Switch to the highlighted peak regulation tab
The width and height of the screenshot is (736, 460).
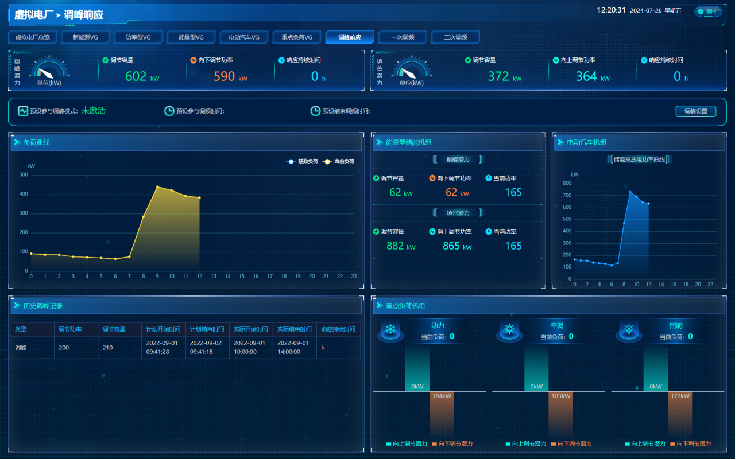click(349, 37)
